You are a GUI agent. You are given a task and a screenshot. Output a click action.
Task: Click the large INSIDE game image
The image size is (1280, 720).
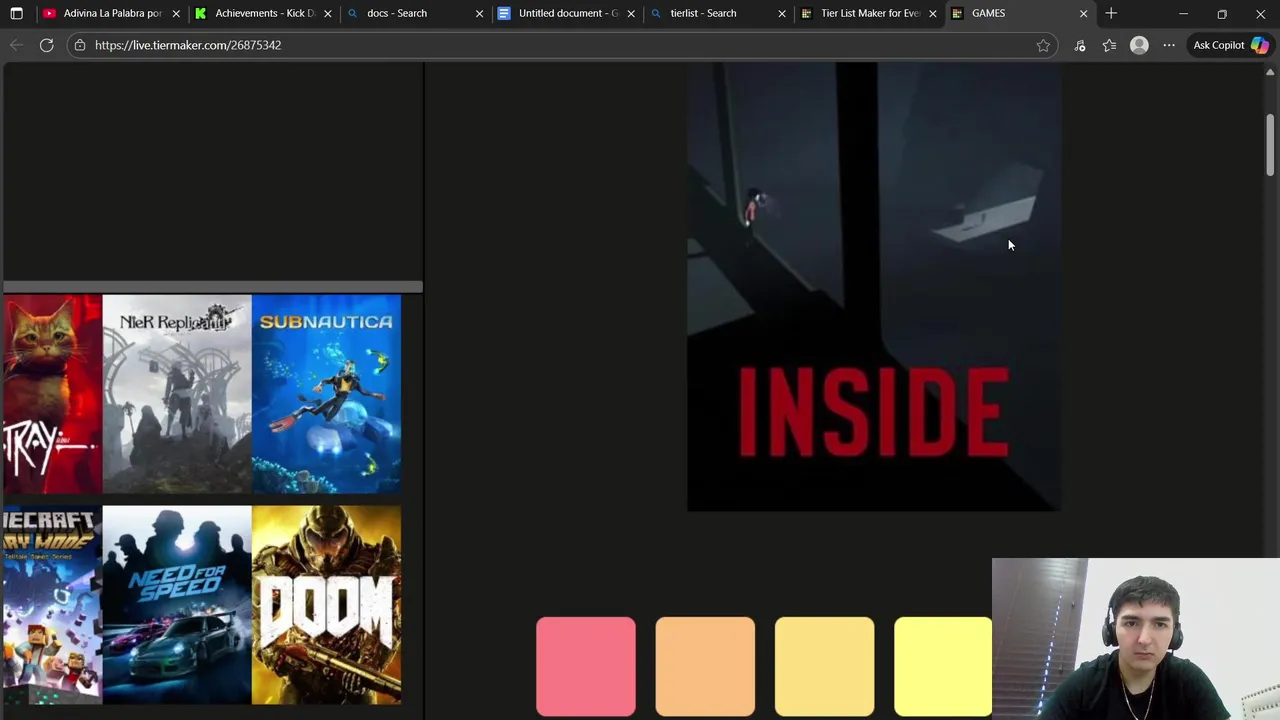click(874, 287)
